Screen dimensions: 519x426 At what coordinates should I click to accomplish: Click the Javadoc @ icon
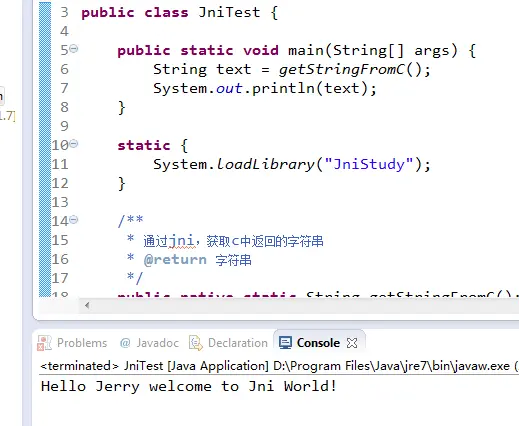click(x=125, y=343)
